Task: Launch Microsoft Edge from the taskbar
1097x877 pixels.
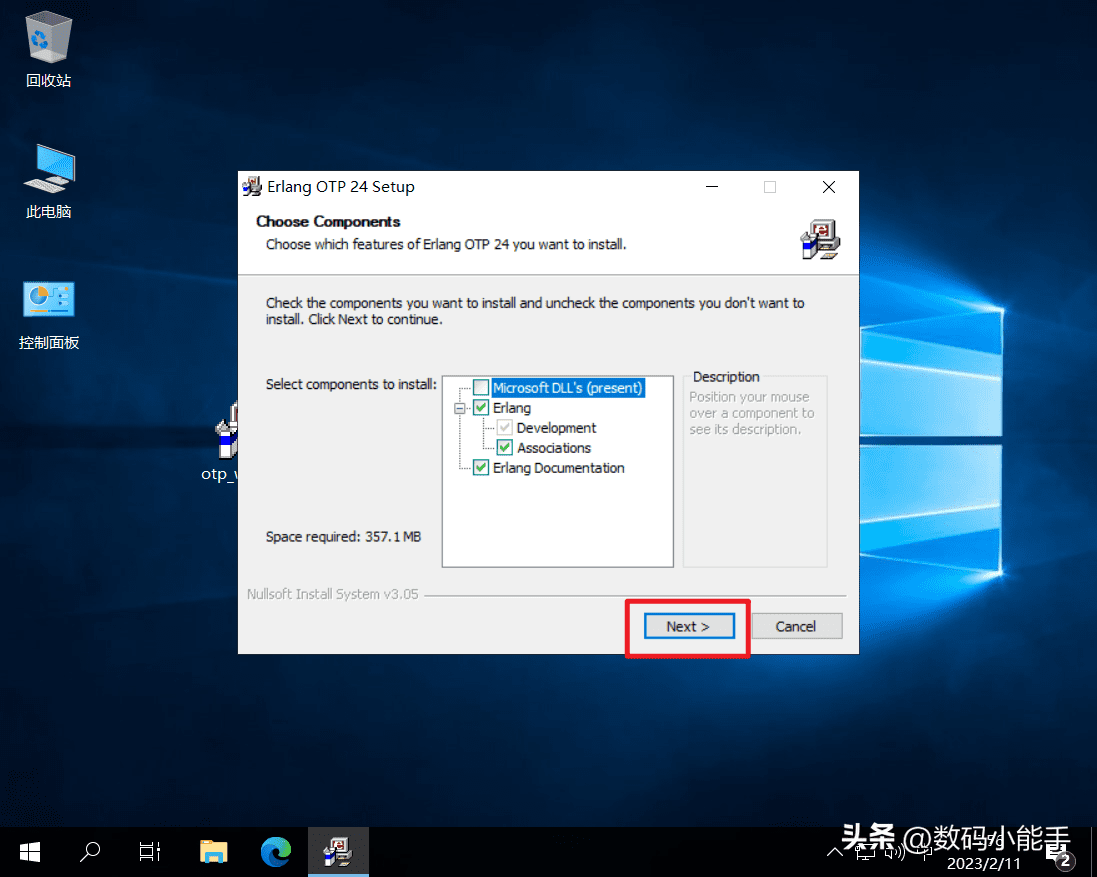Action: click(276, 852)
